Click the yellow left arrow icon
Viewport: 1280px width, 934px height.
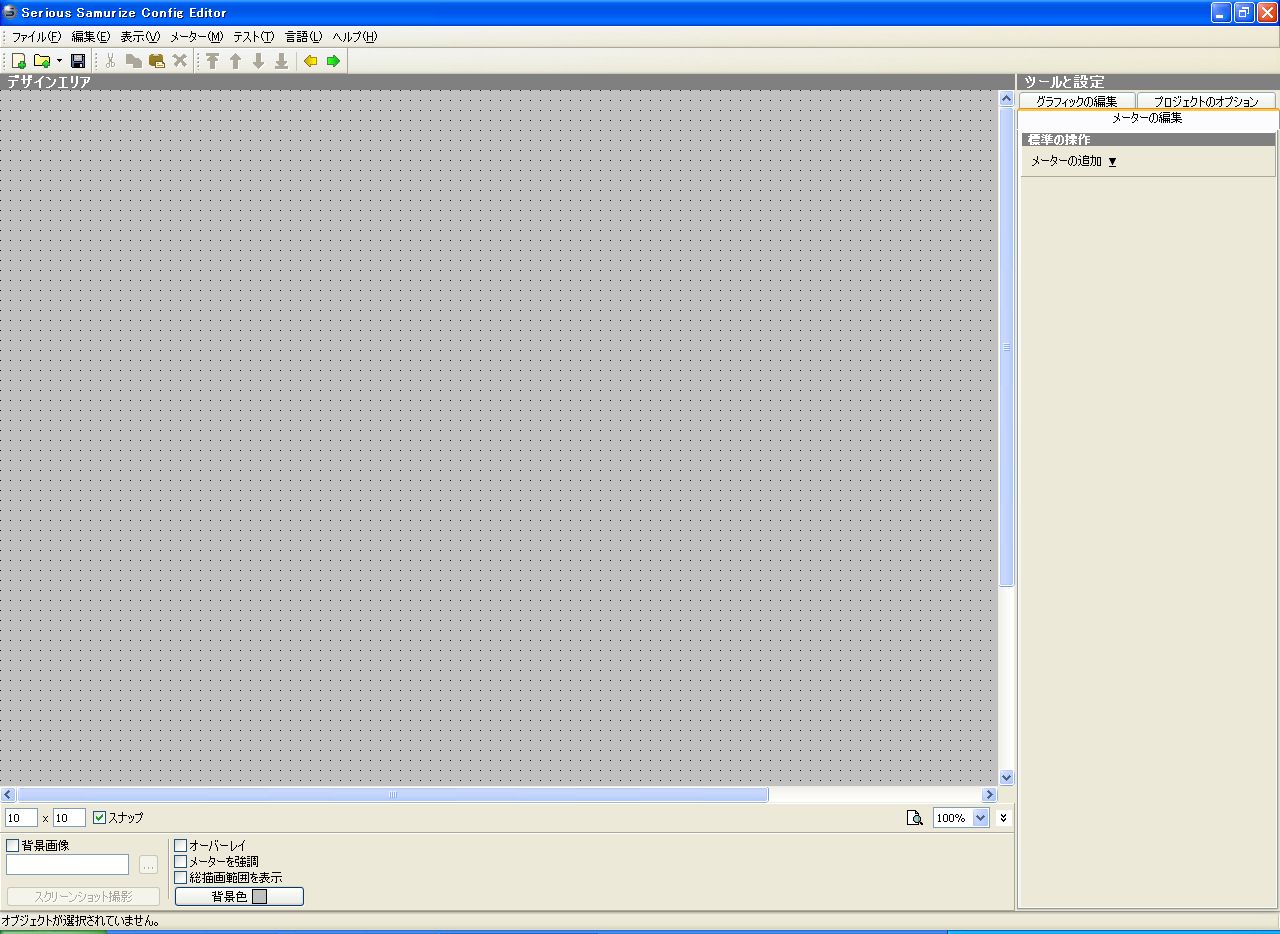[x=310, y=61]
